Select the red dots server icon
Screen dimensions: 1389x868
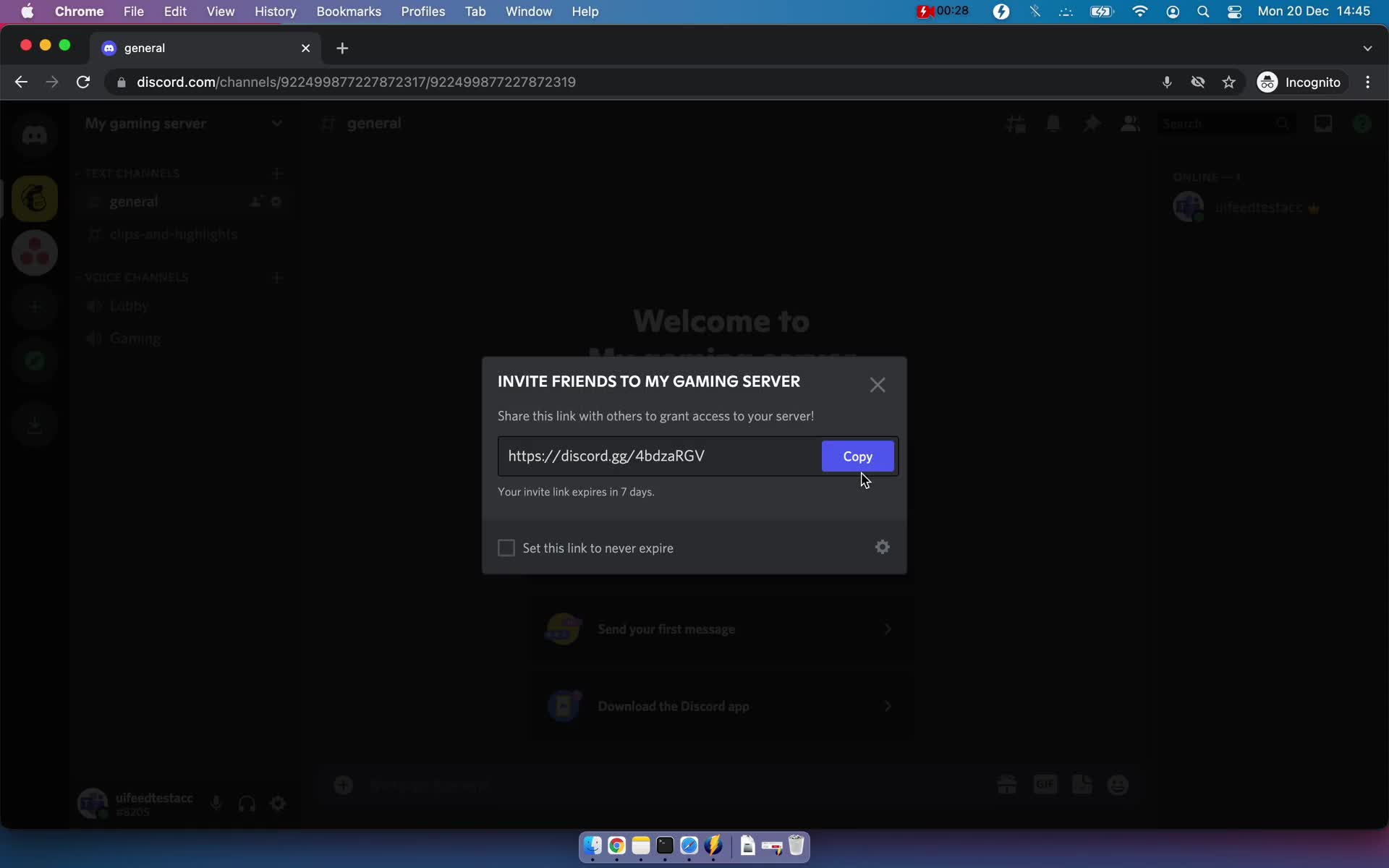(x=34, y=252)
